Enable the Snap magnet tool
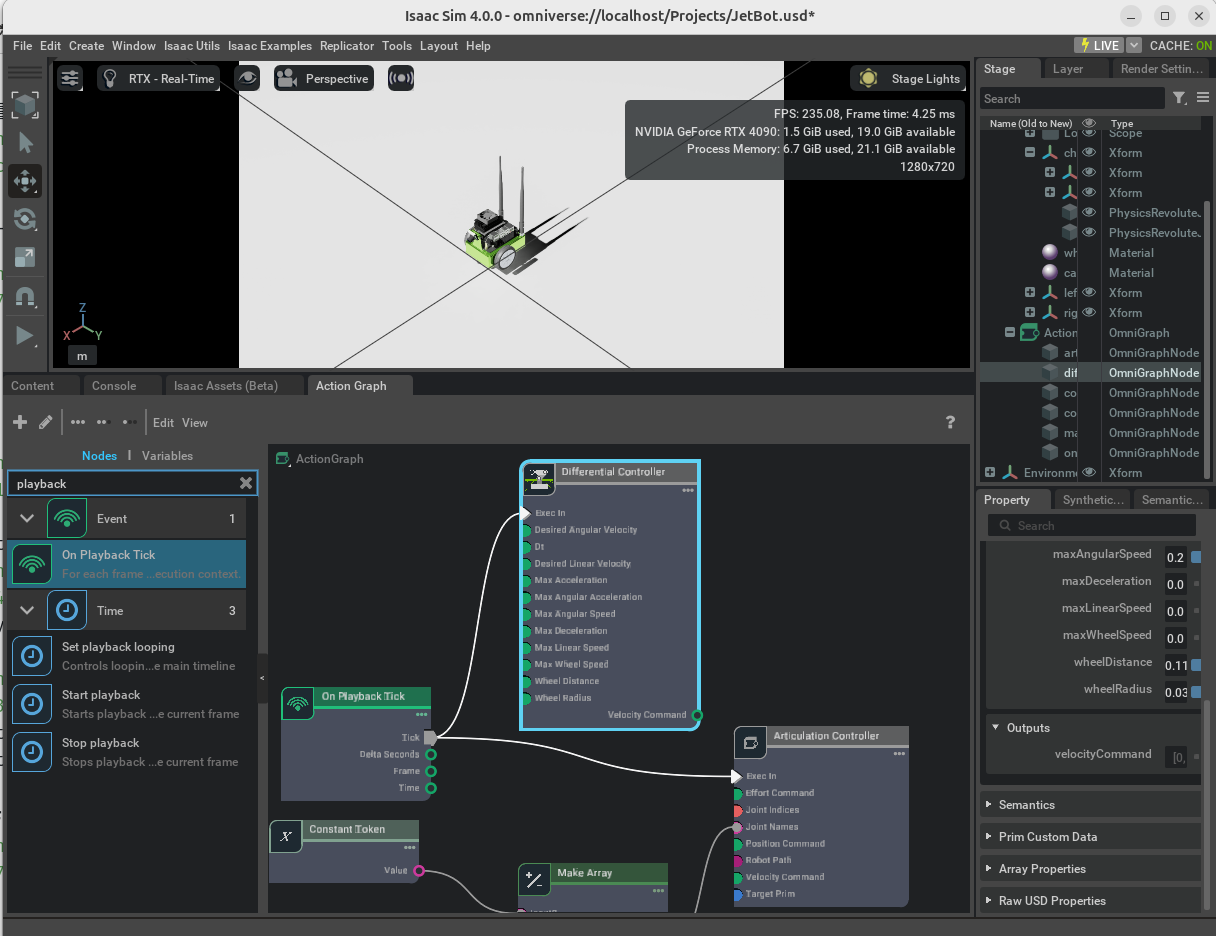The image size is (1216, 936). click(25, 296)
